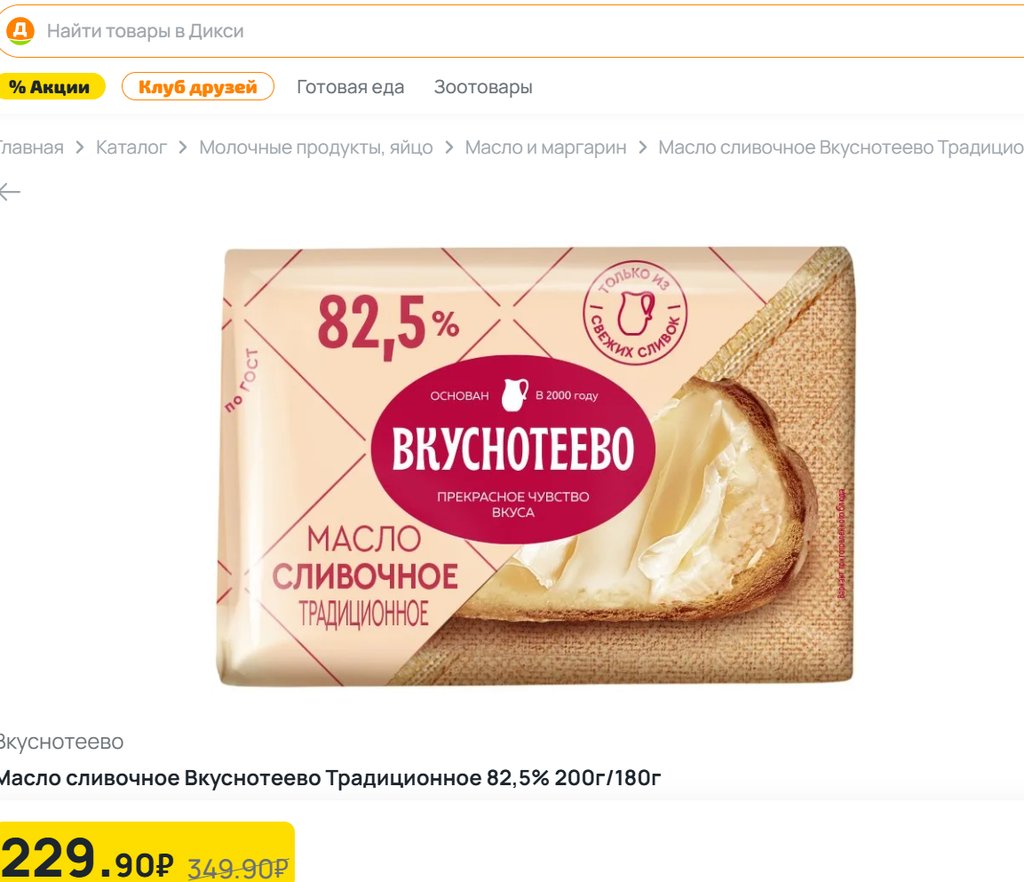Click the chevron before 'Каталог' breadcrumb
This screenshot has height=882, width=1024.
click(x=80, y=148)
